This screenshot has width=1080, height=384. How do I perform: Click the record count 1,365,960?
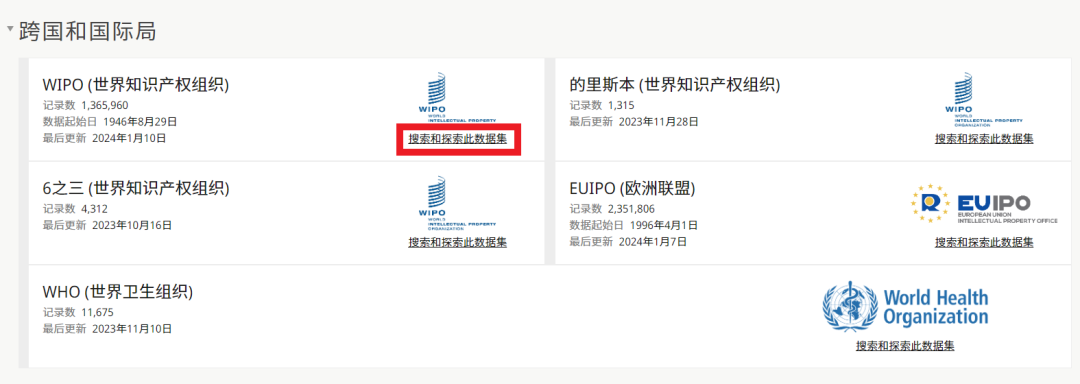105,105
